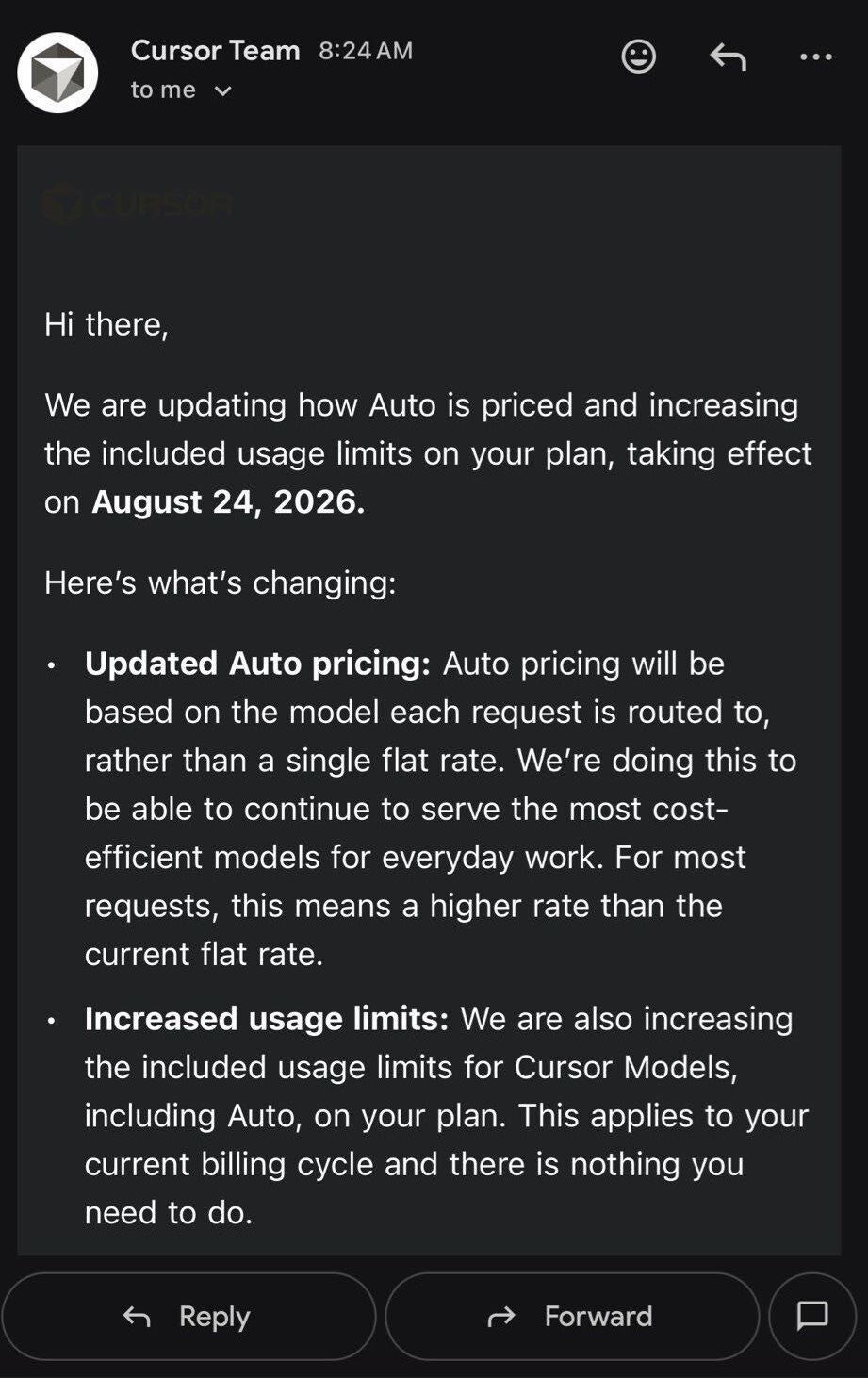Tap the 'to me' recipient text
The width and height of the screenshot is (868, 1378).
pyautogui.click(x=163, y=90)
